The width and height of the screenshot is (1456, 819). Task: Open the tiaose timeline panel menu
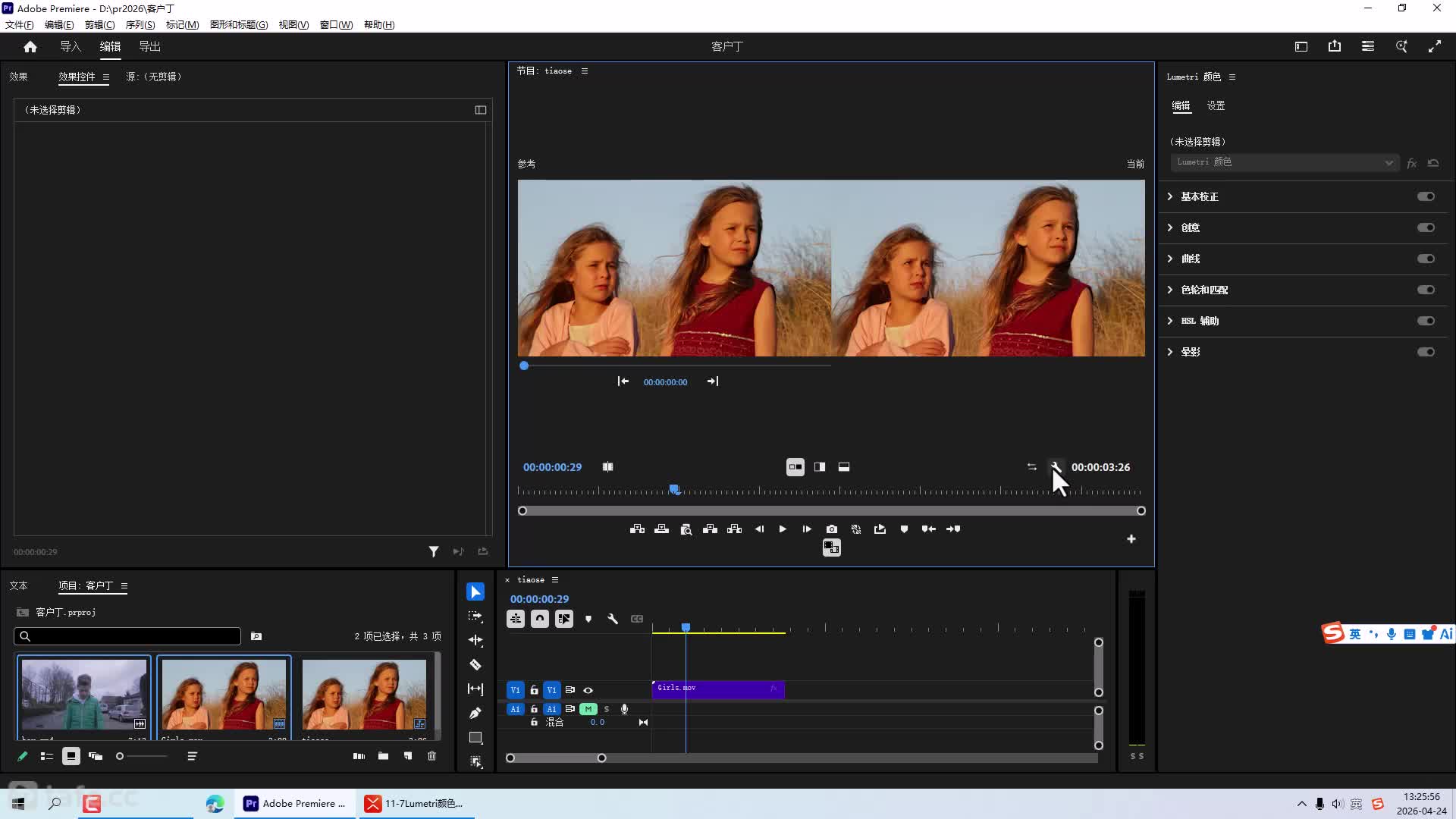click(x=555, y=579)
